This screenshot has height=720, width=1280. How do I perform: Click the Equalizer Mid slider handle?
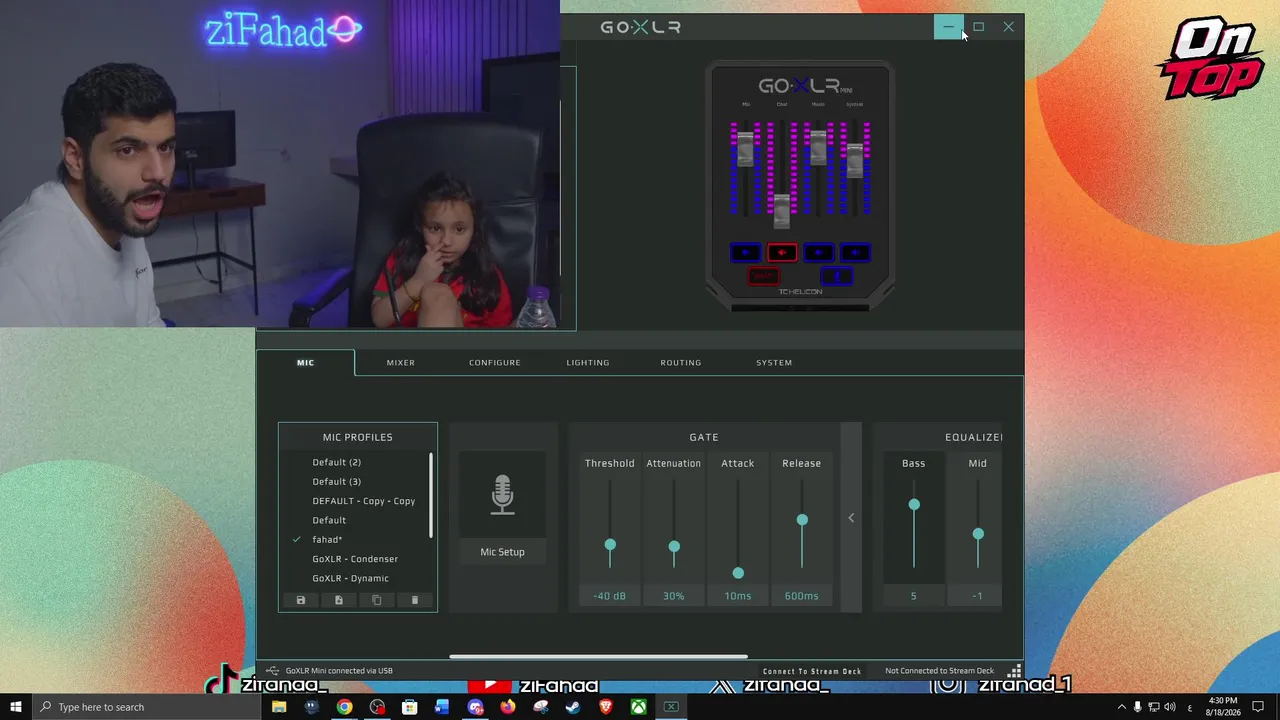click(x=978, y=534)
